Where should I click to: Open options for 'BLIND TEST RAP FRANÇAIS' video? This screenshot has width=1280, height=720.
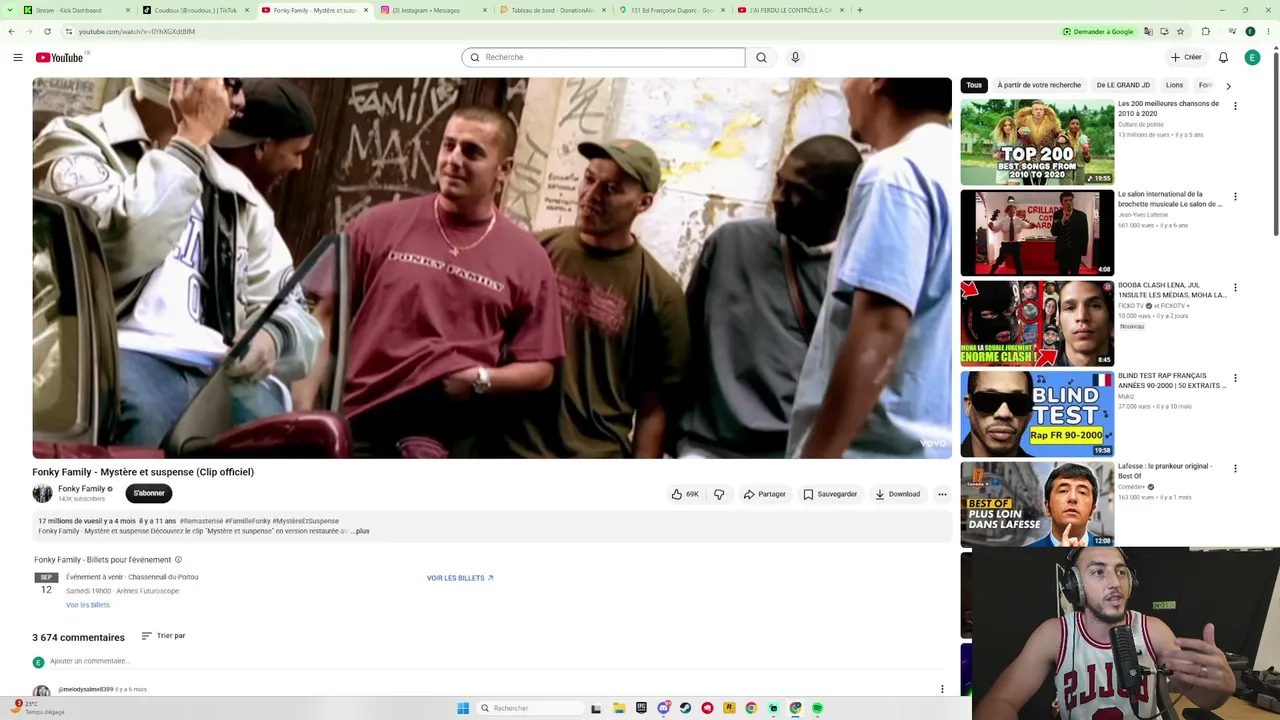pos(1235,378)
